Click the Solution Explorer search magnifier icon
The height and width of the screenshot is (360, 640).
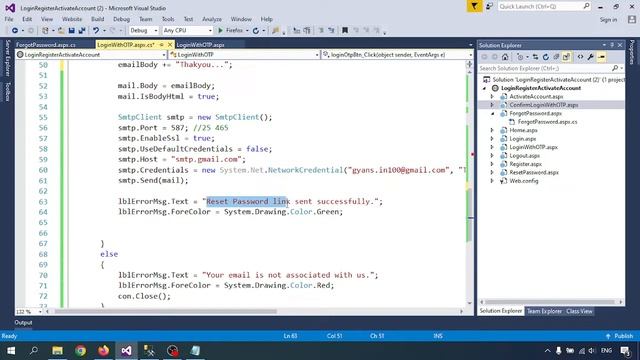615,68
